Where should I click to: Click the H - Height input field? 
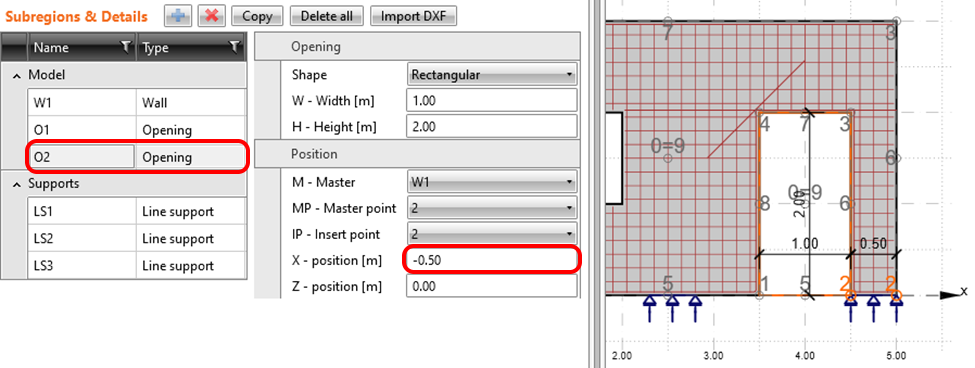tap(492, 127)
